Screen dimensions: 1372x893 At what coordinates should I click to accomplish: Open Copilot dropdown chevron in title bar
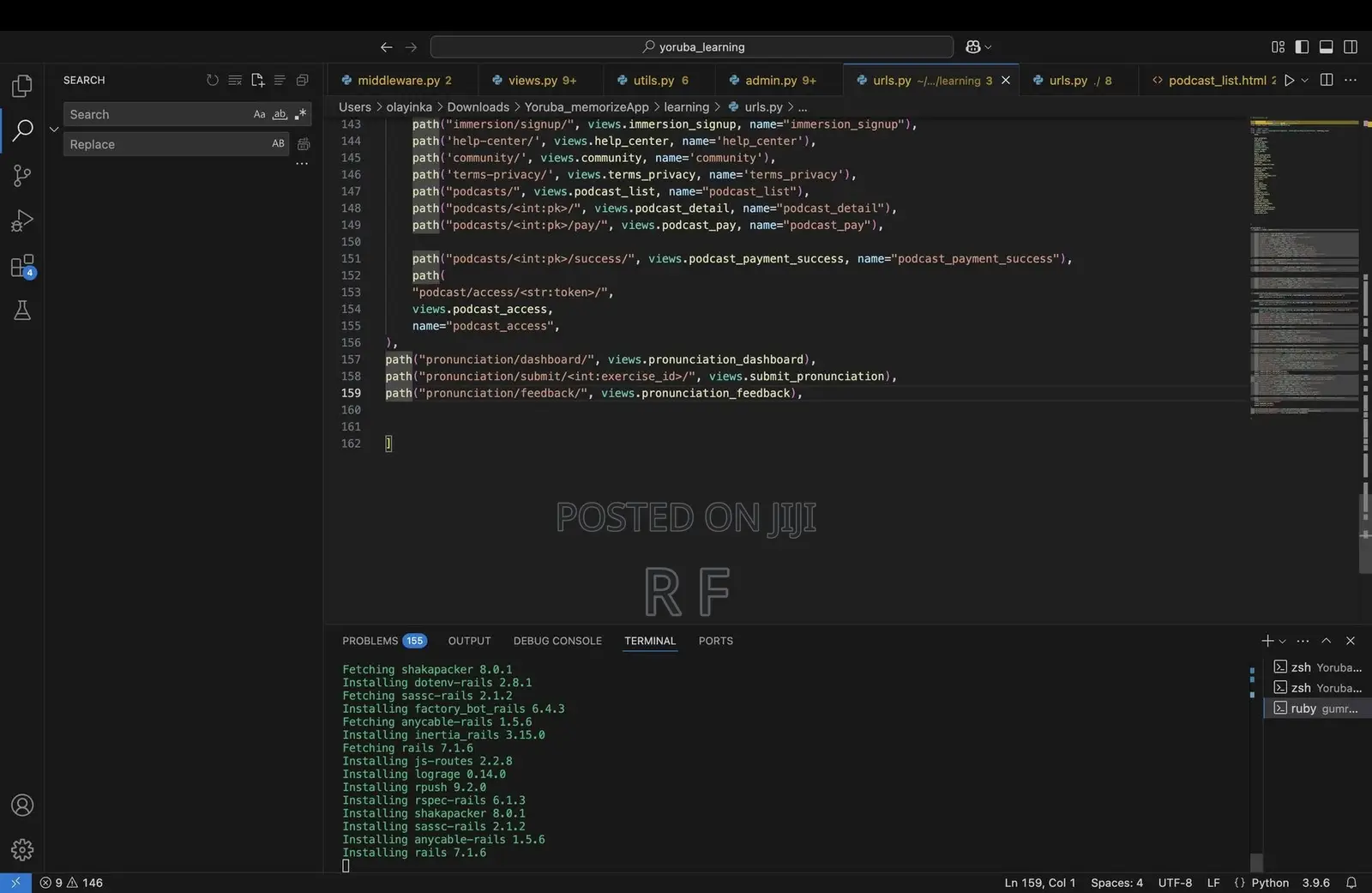click(988, 46)
